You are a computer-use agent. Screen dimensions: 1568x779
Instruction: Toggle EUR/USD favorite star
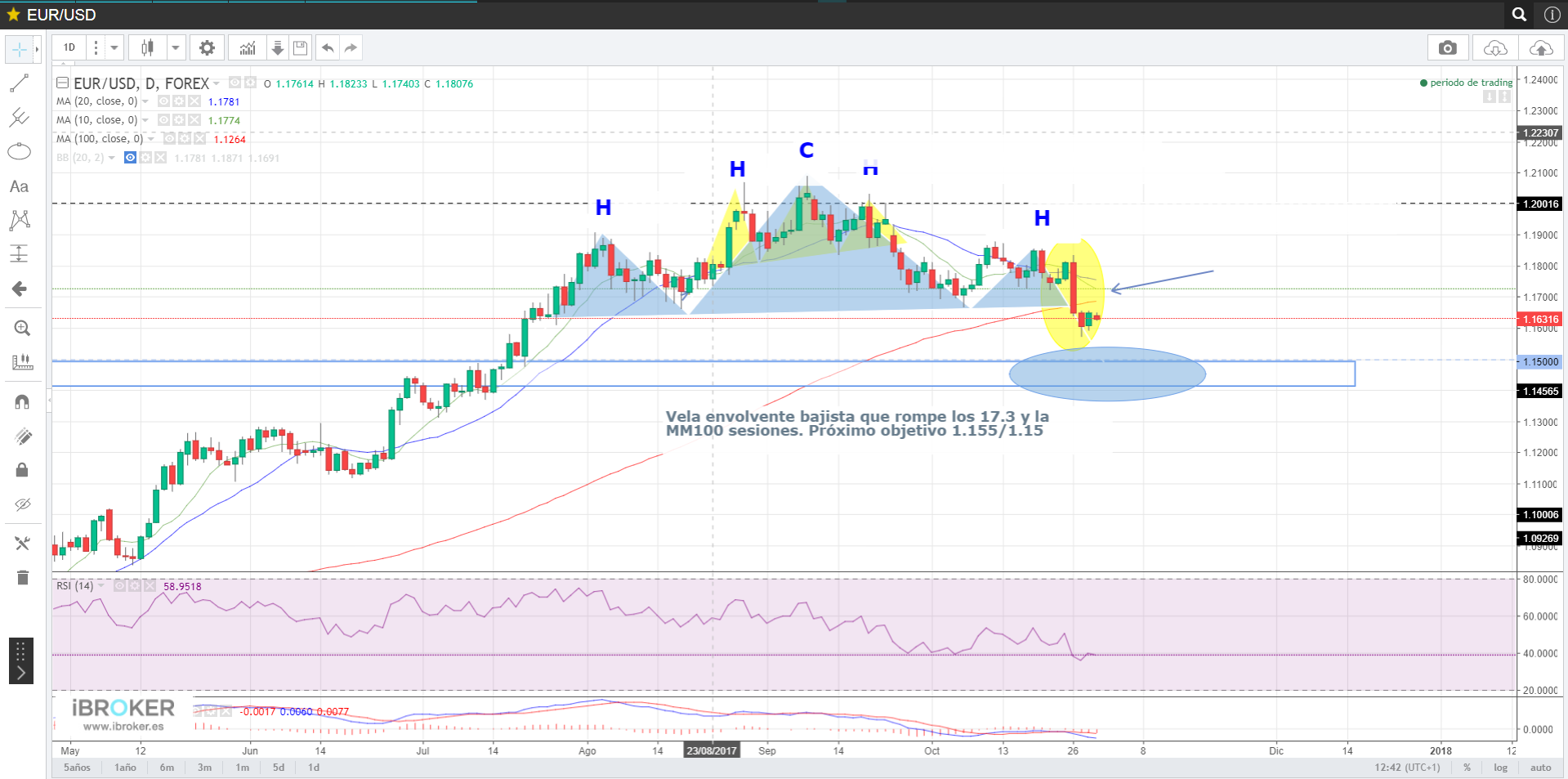[x=13, y=15]
